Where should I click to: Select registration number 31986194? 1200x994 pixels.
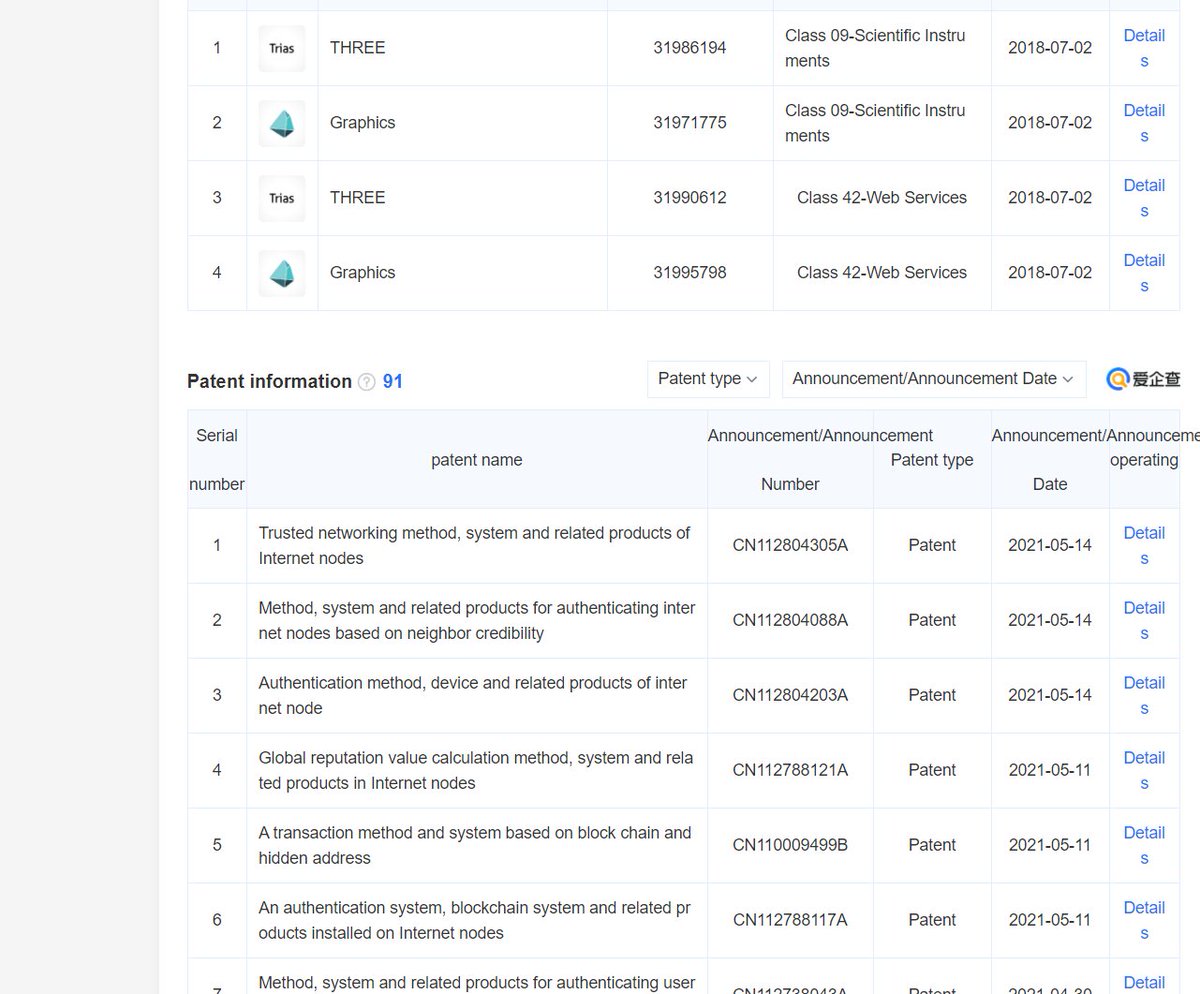coord(690,48)
